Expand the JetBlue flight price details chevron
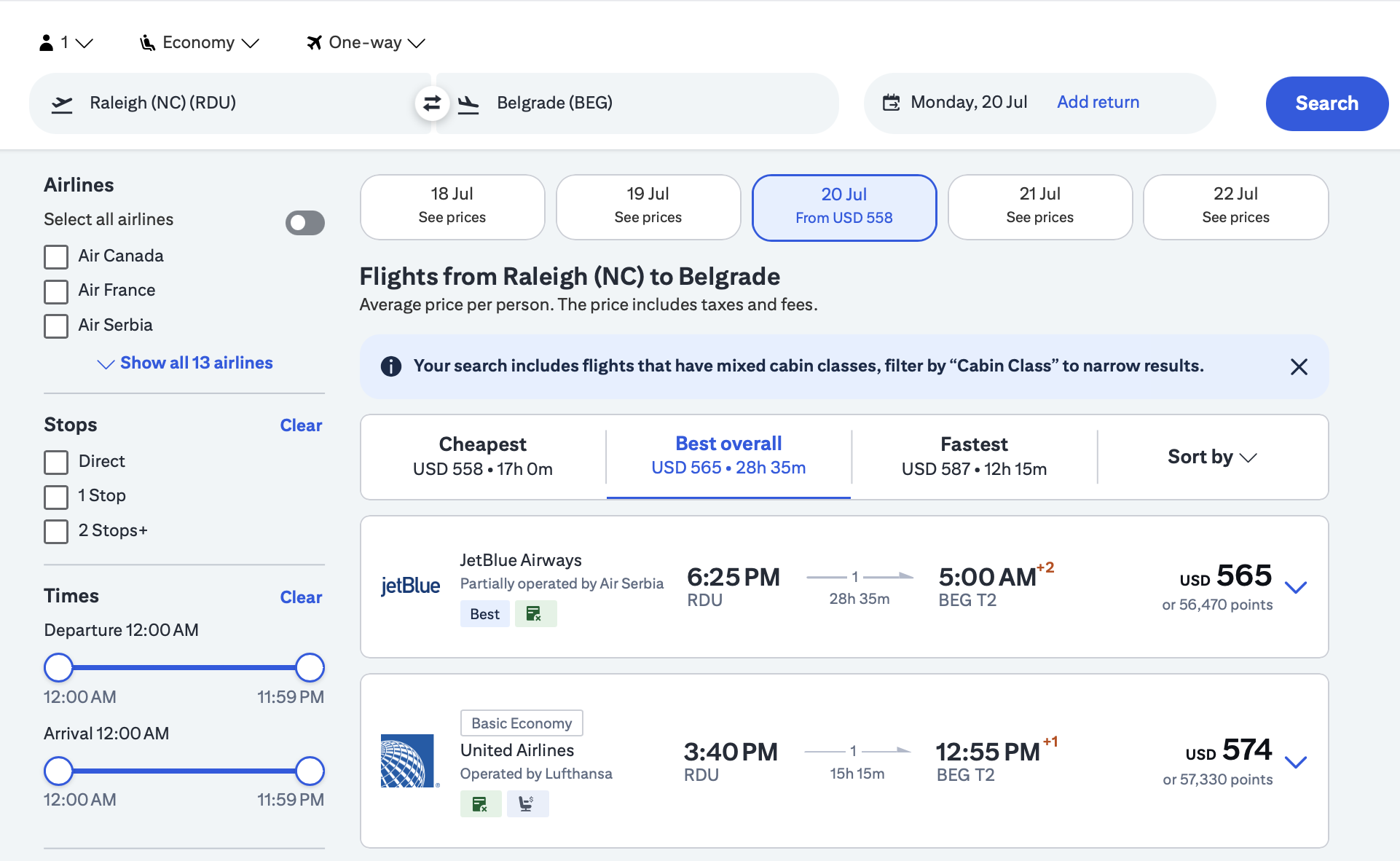 pyautogui.click(x=1297, y=587)
